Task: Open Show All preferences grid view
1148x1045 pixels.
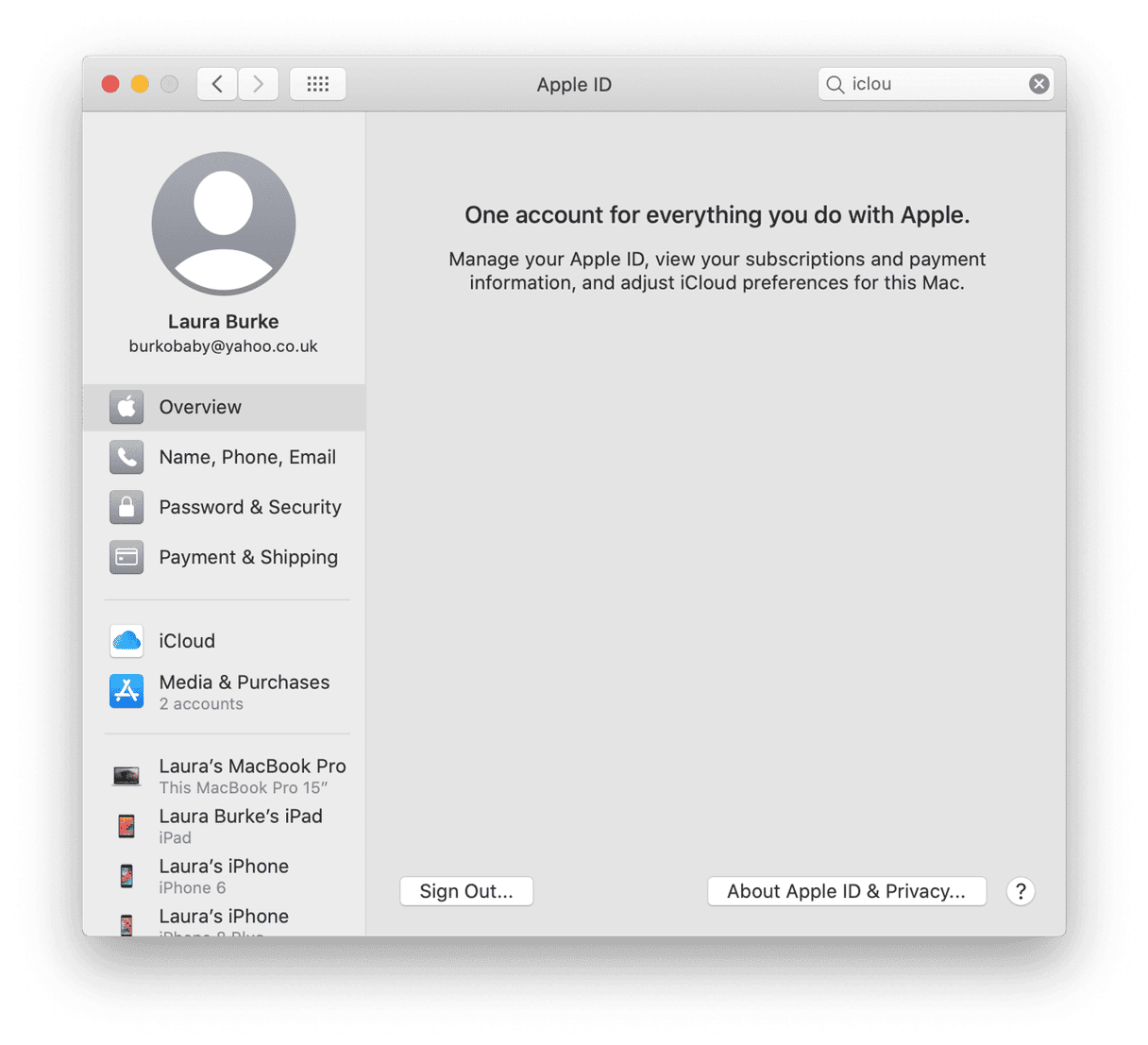Action: (317, 84)
